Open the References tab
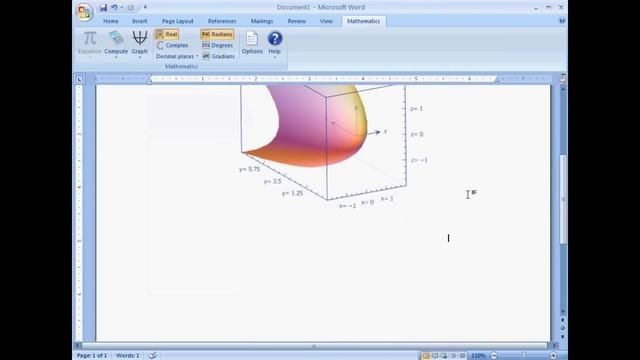640x360 pixels. [x=222, y=21]
